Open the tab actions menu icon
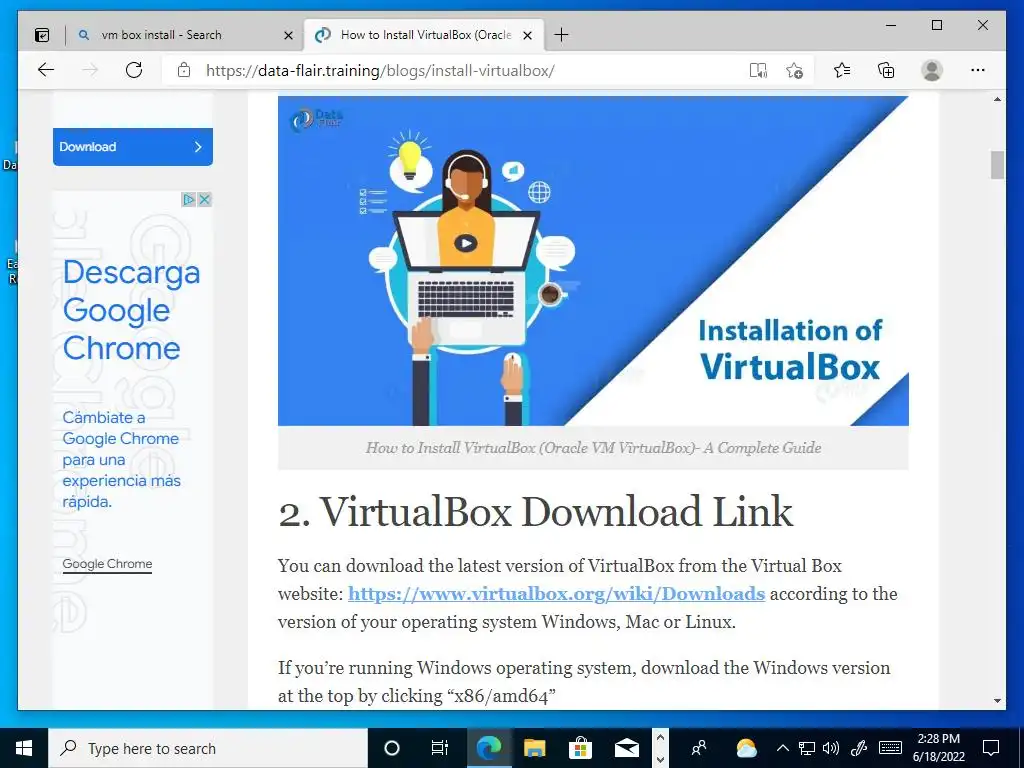Viewport: 1024px width, 768px height. point(42,35)
